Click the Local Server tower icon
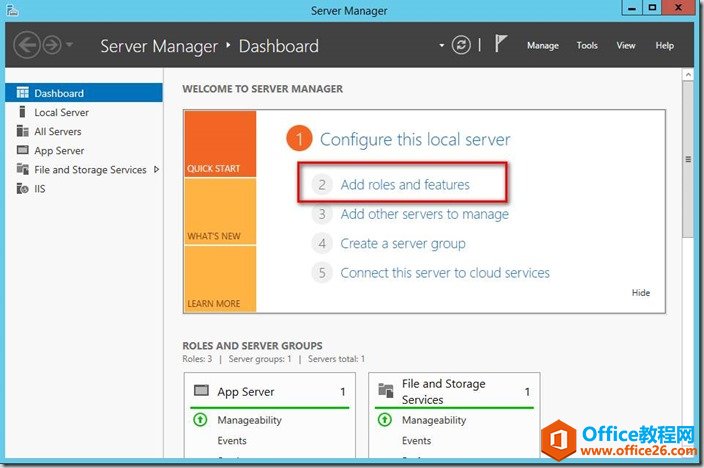Image resolution: width=704 pixels, height=468 pixels. tap(22, 111)
